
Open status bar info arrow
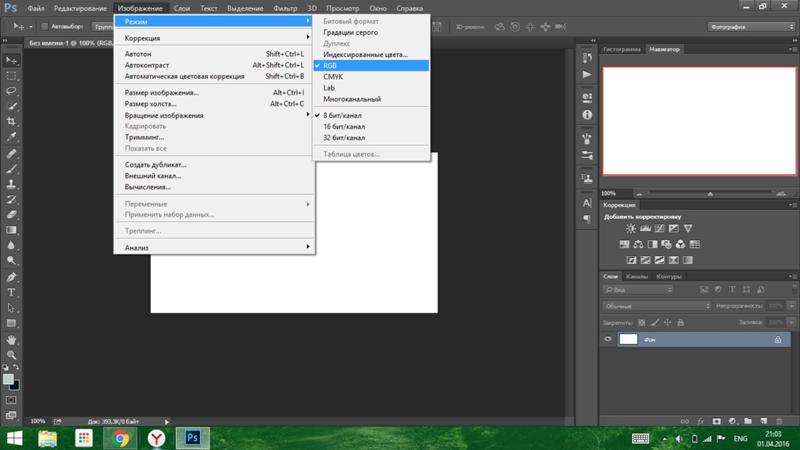(166, 421)
